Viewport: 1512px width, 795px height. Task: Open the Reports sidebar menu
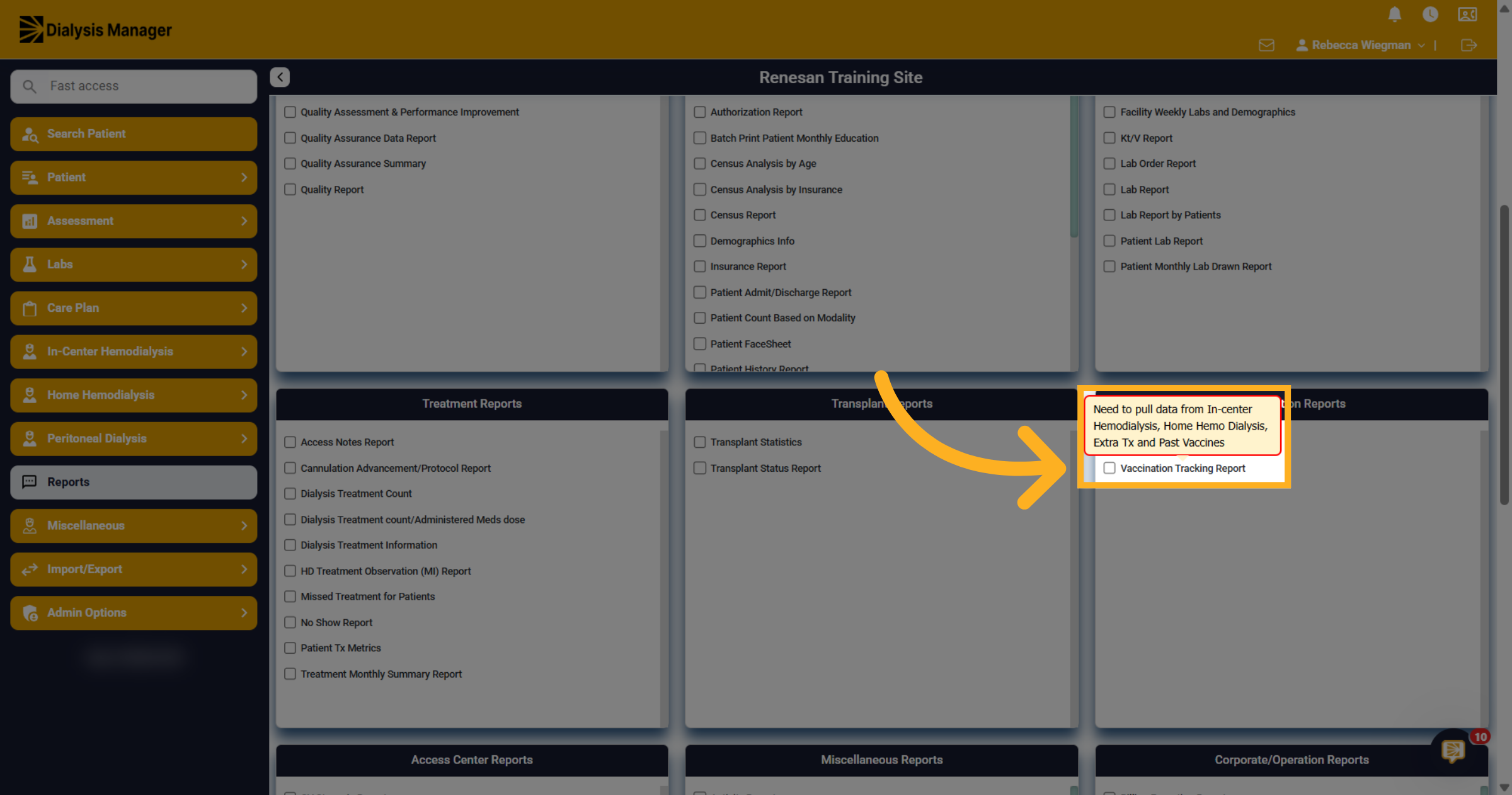coord(134,482)
